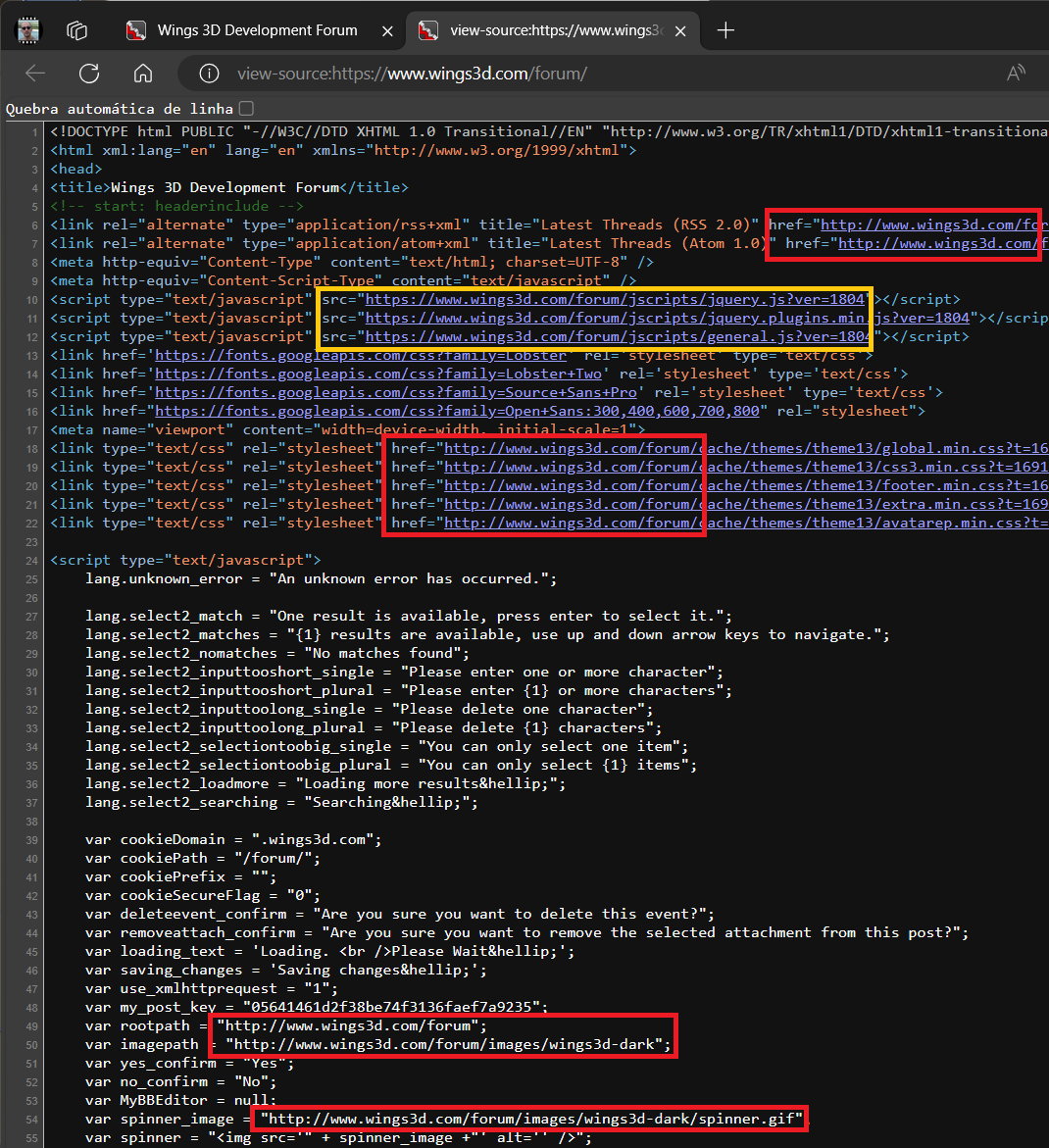1049x1148 pixels.
Task: Click the spinner.gif URL string
Action: (x=532, y=1119)
